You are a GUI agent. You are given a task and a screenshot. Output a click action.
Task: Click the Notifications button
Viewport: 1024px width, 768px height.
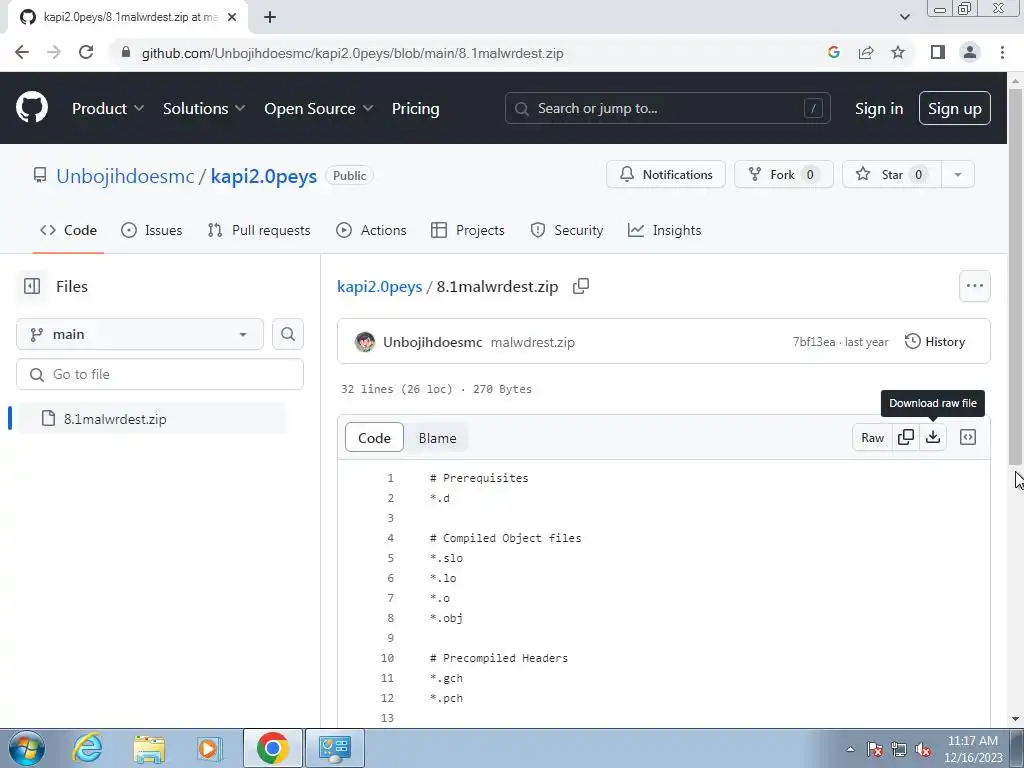tap(665, 174)
